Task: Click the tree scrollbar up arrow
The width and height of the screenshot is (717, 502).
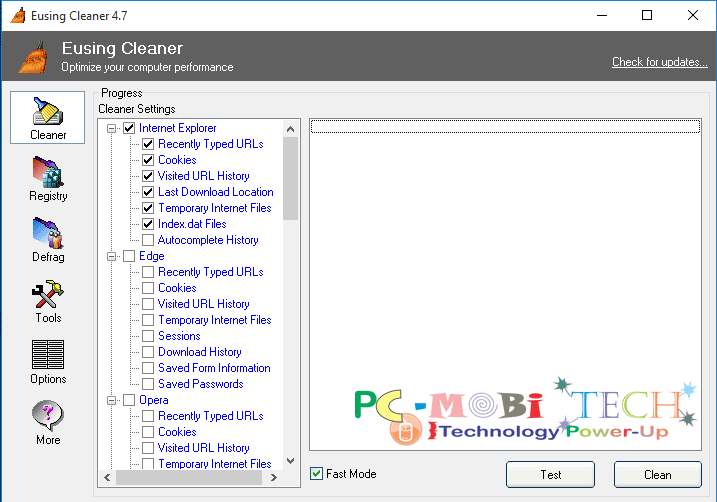Action: tap(290, 129)
